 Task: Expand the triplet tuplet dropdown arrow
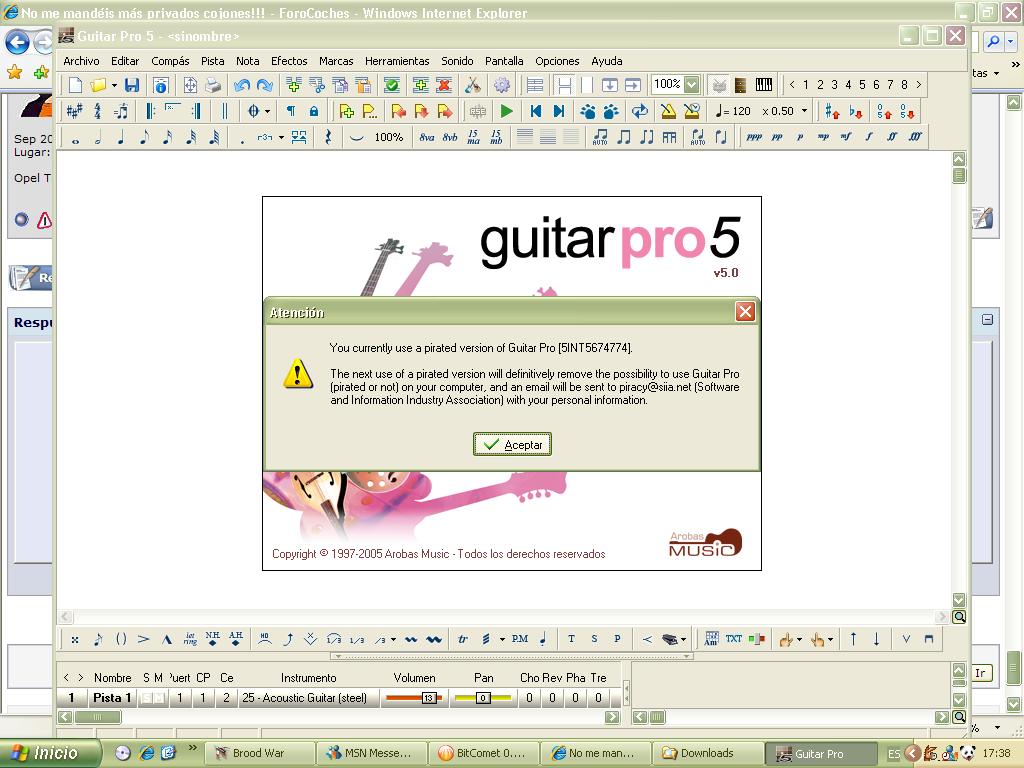click(x=281, y=138)
